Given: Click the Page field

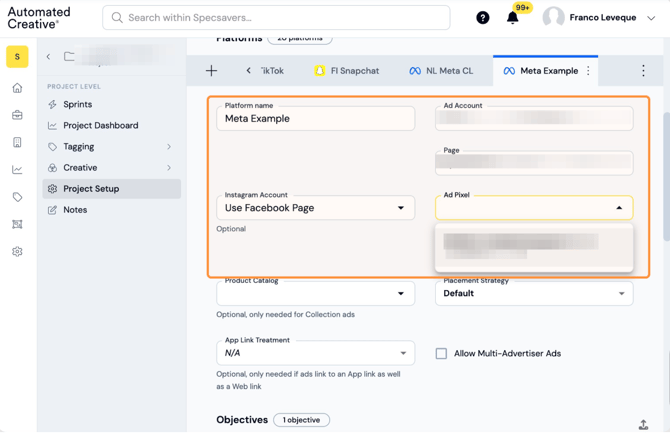Looking at the screenshot, I should point(534,162).
